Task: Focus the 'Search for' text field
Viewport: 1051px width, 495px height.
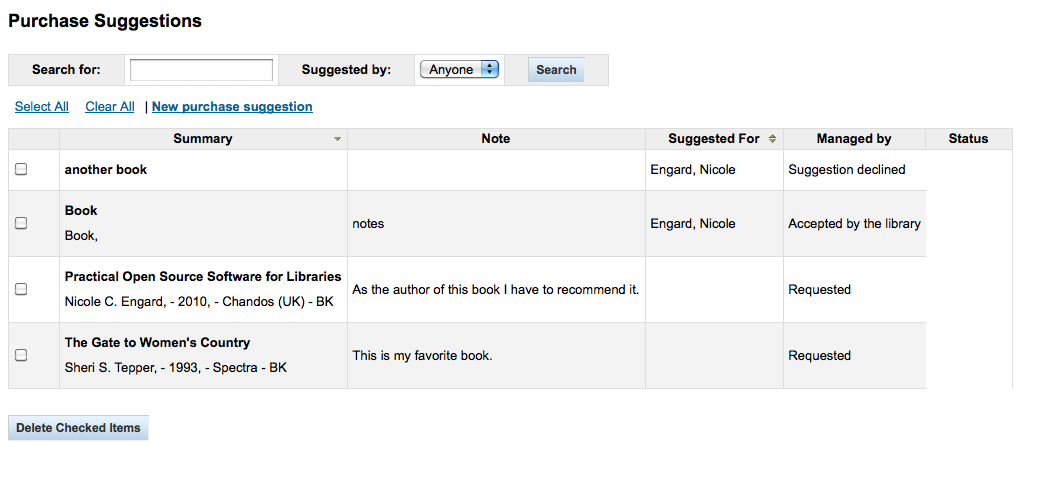Action: coord(201,70)
